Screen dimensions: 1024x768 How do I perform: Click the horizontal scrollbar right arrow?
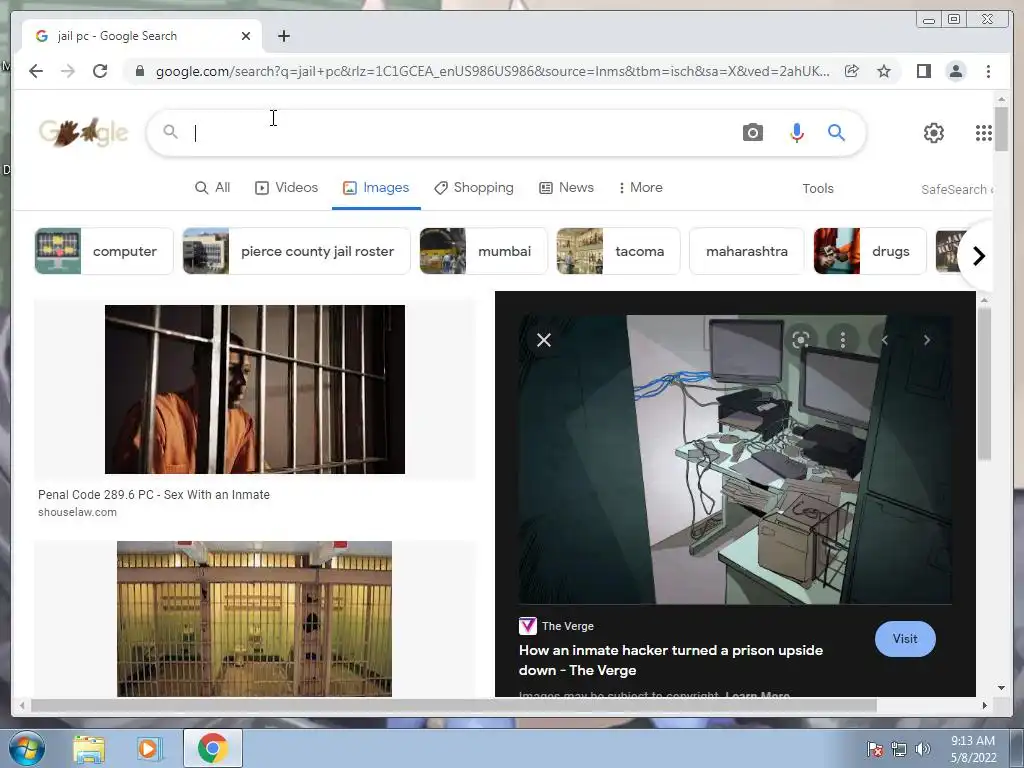(985, 705)
